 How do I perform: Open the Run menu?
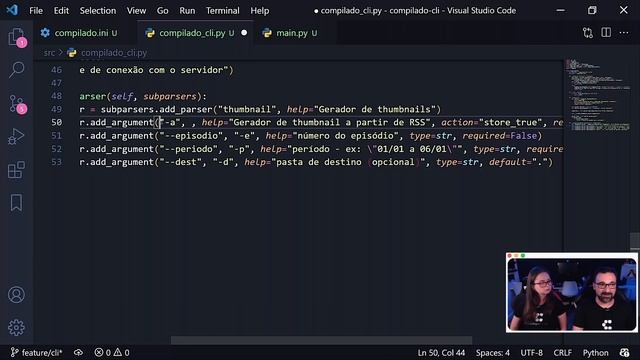click(x=187, y=11)
